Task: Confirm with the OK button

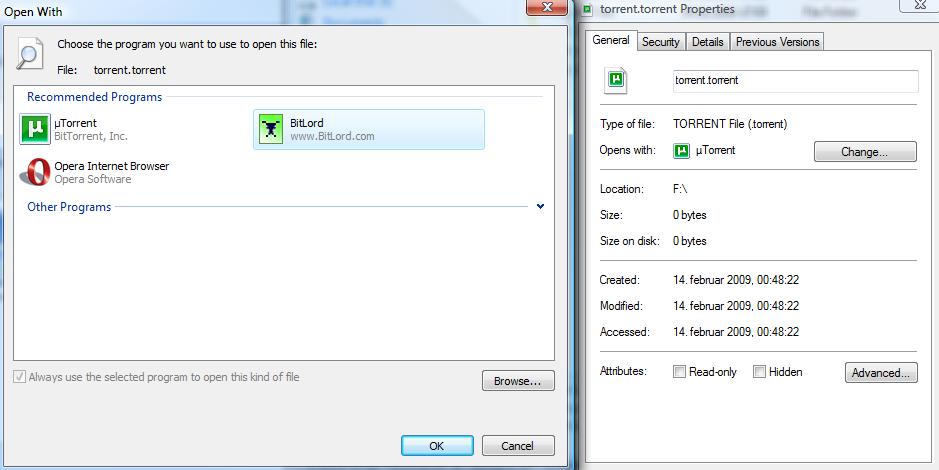Action: 437,445
